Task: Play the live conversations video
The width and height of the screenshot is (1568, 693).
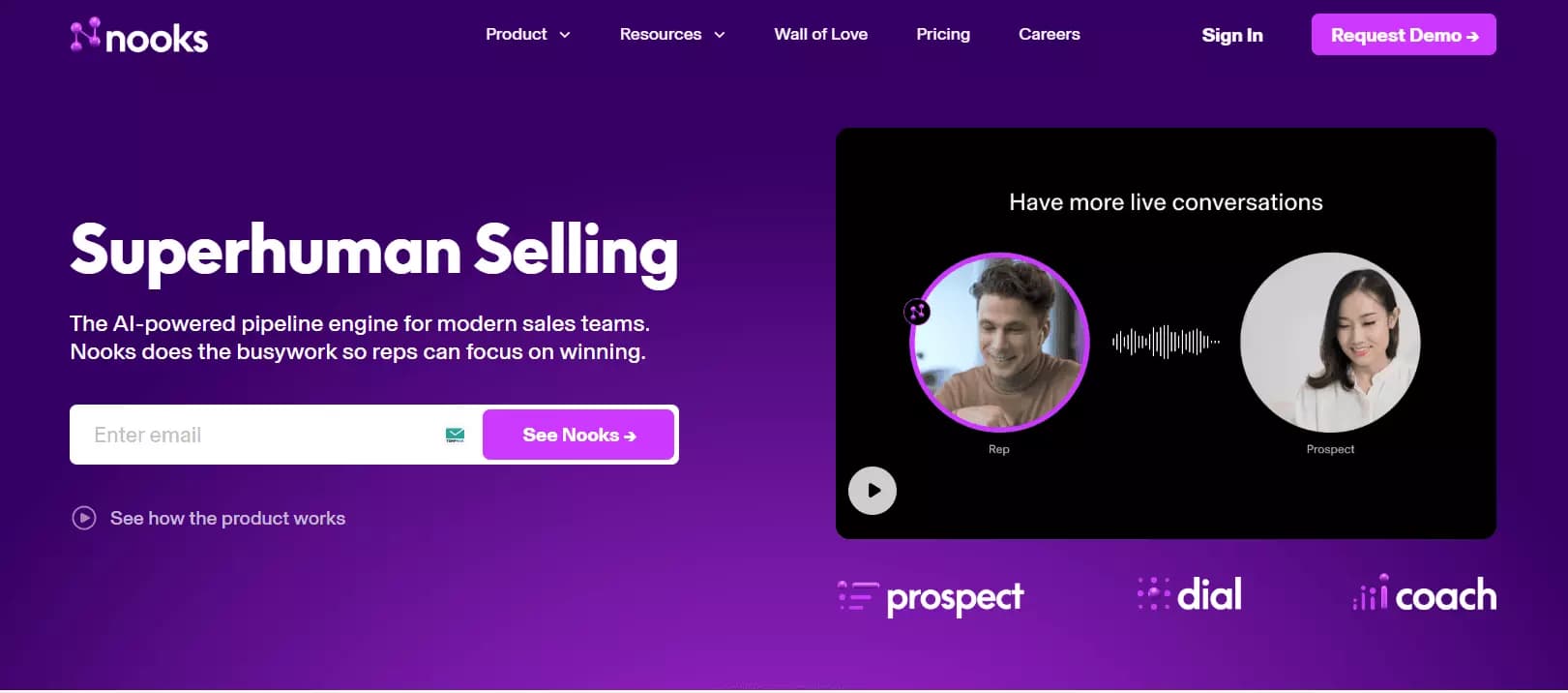Action: [x=873, y=491]
